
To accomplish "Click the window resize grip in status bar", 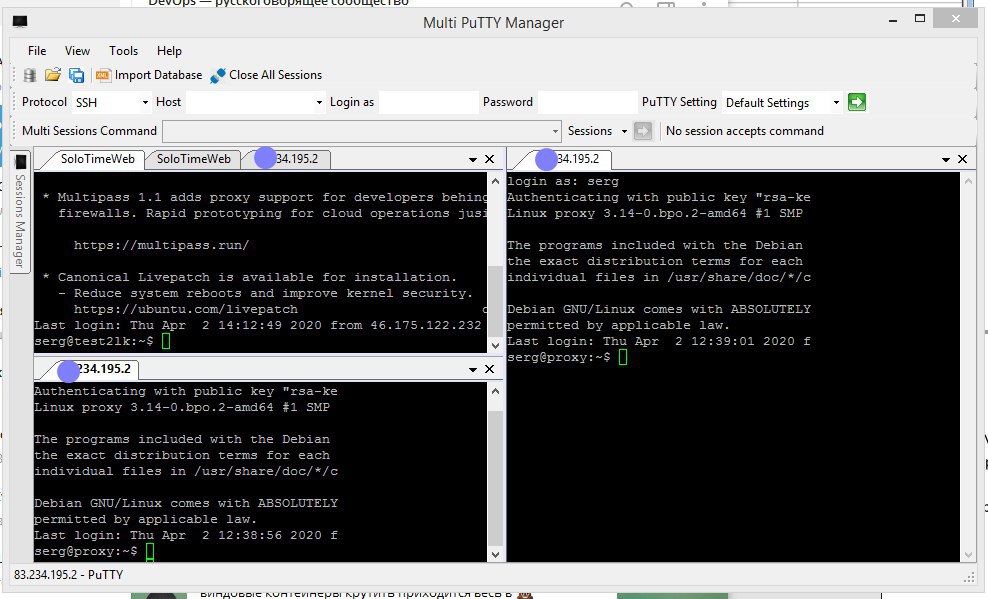I will pyautogui.click(x=969, y=577).
